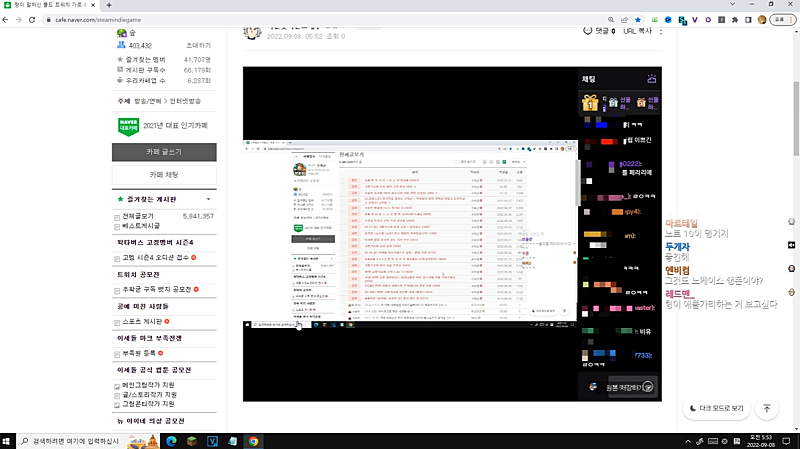Image resolution: width=800 pixels, height=449 pixels.
Task: Open the Chrome profile avatar
Action: [762, 20]
